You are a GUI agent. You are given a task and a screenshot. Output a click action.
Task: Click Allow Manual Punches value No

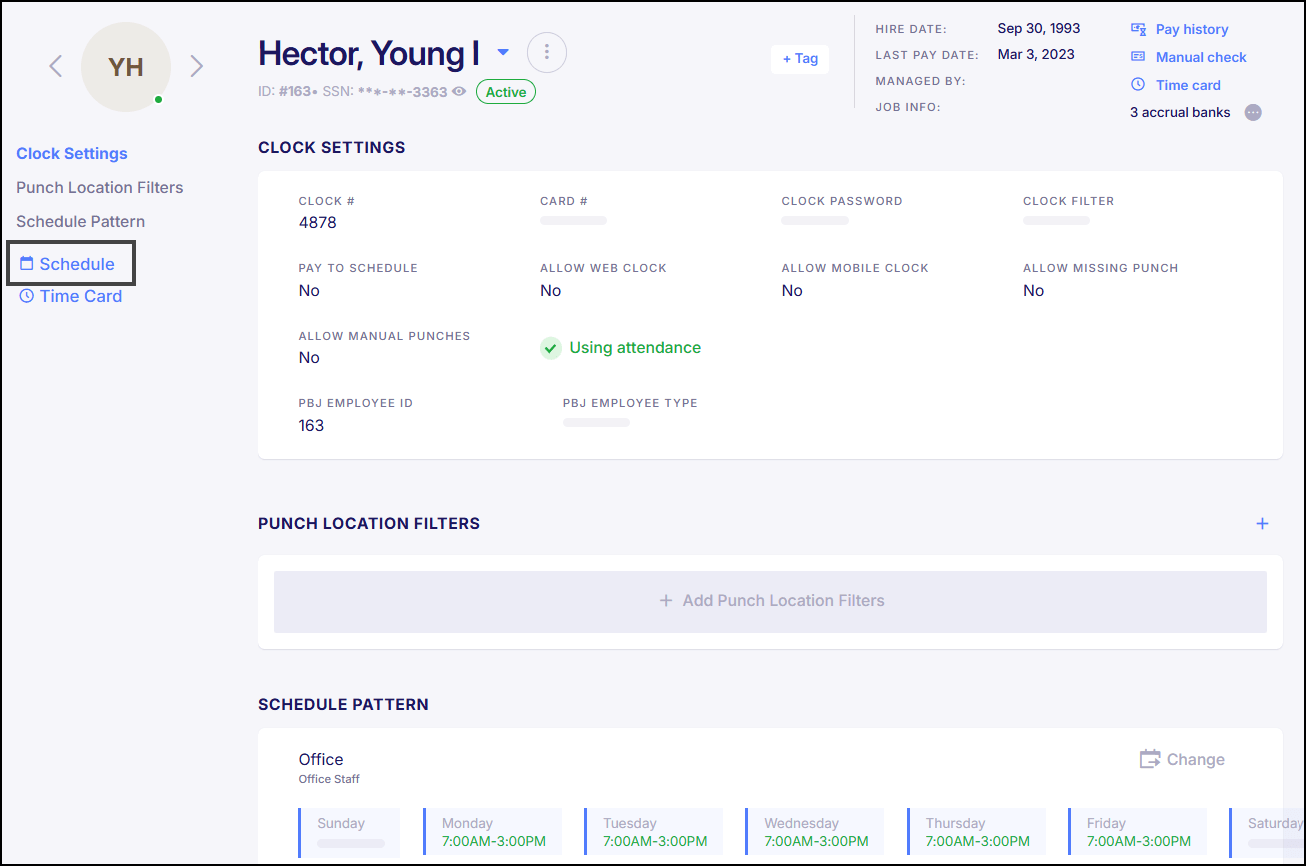pyautogui.click(x=309, y=357)
